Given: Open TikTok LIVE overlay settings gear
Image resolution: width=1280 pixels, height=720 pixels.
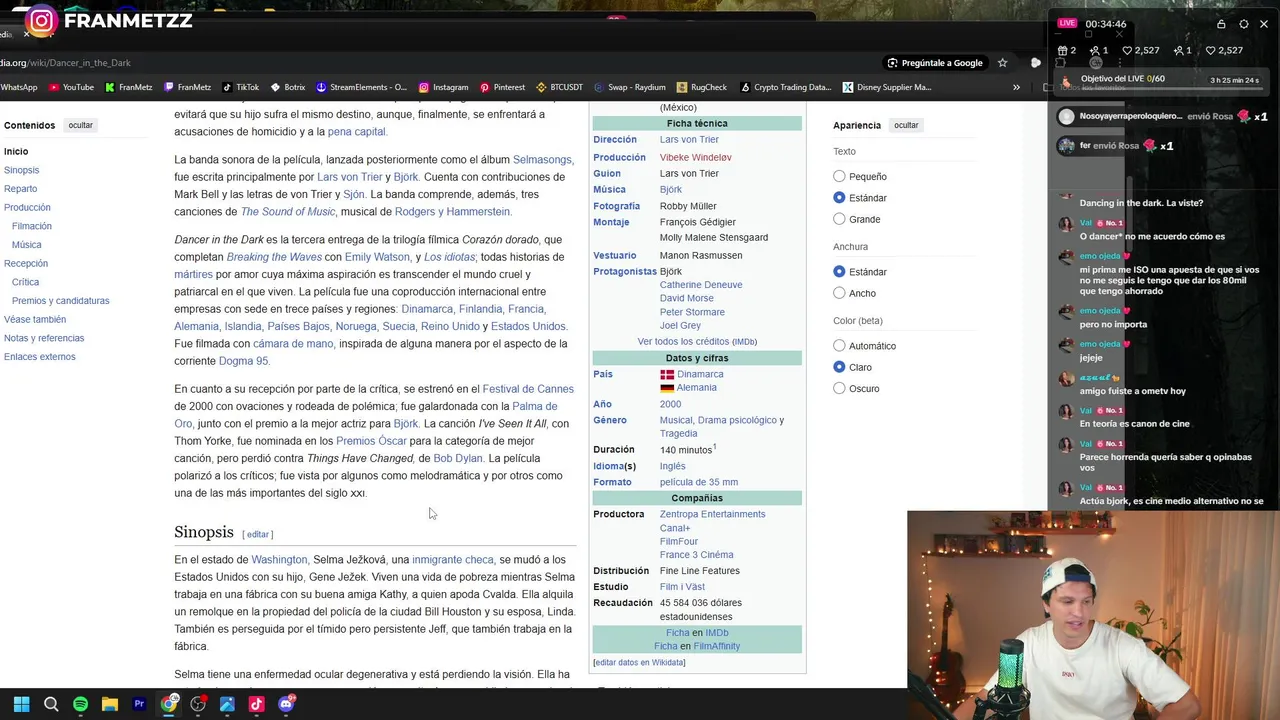Looking at the screenshot, I should point(1243,24).
